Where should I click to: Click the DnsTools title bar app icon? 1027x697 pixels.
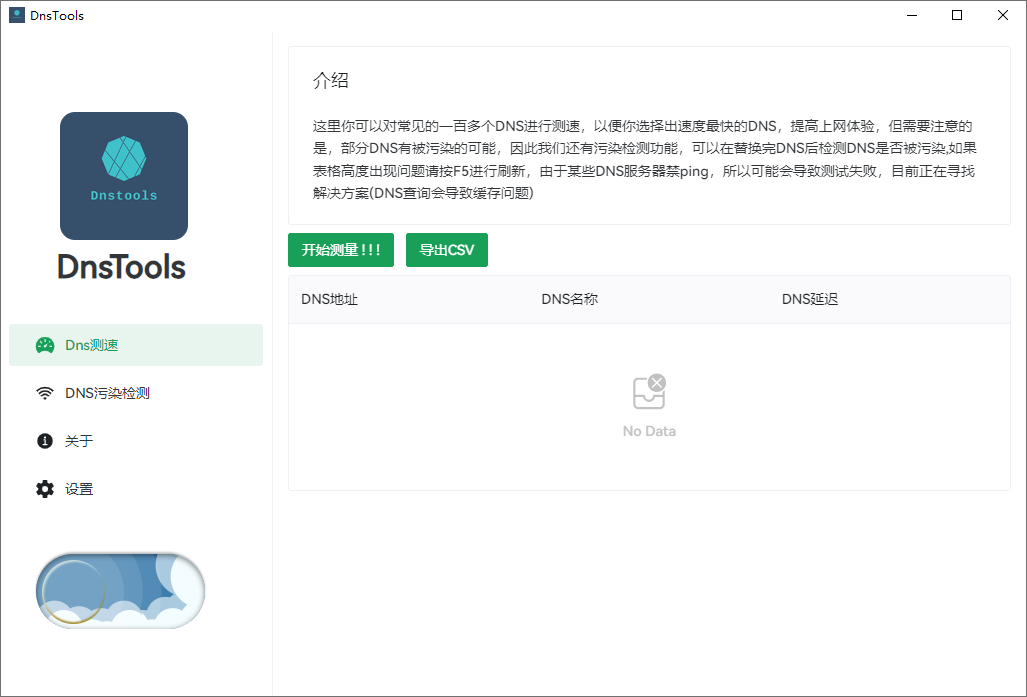coord(17,15)
